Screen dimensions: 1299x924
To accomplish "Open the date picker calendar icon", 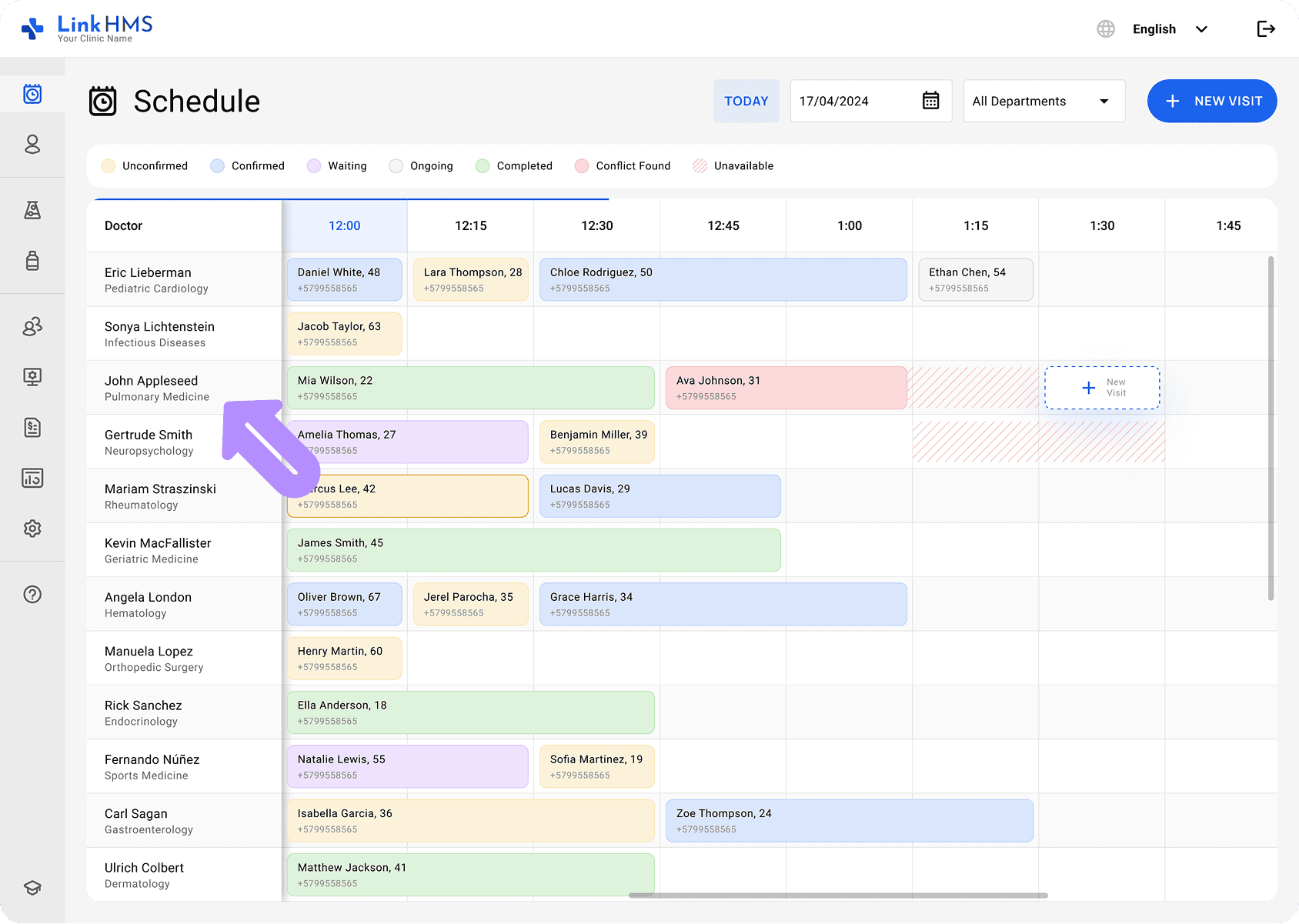I will click(930, 100).
